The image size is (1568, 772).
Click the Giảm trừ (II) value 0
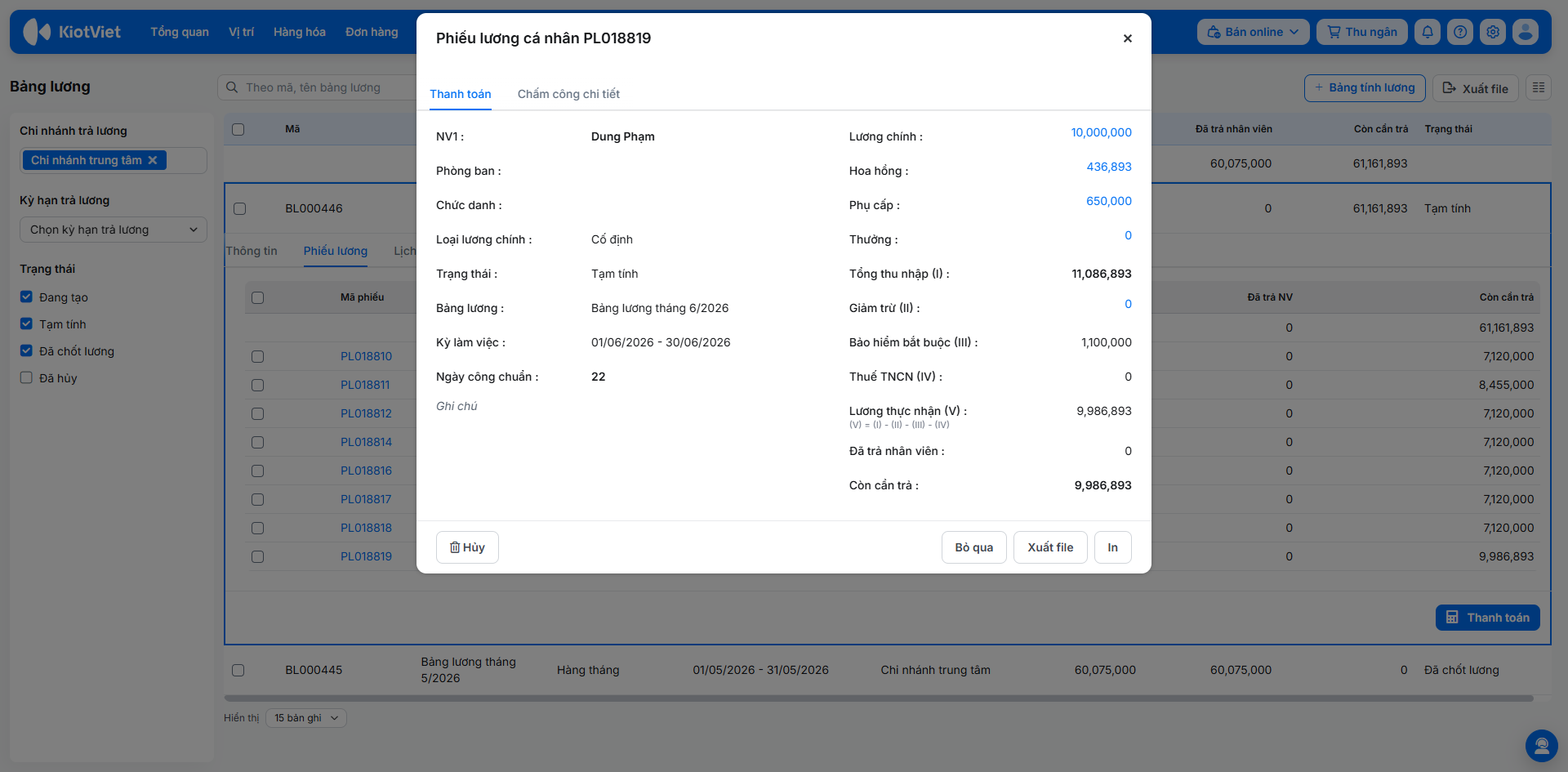(x=1128, y=304)
